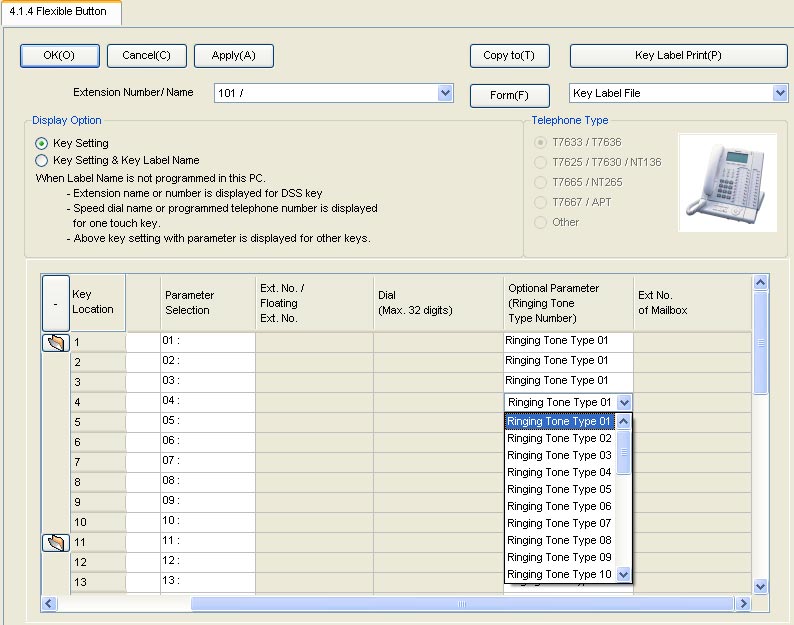
Task: Click the Apply(A) button
Action: click(233, 56)
